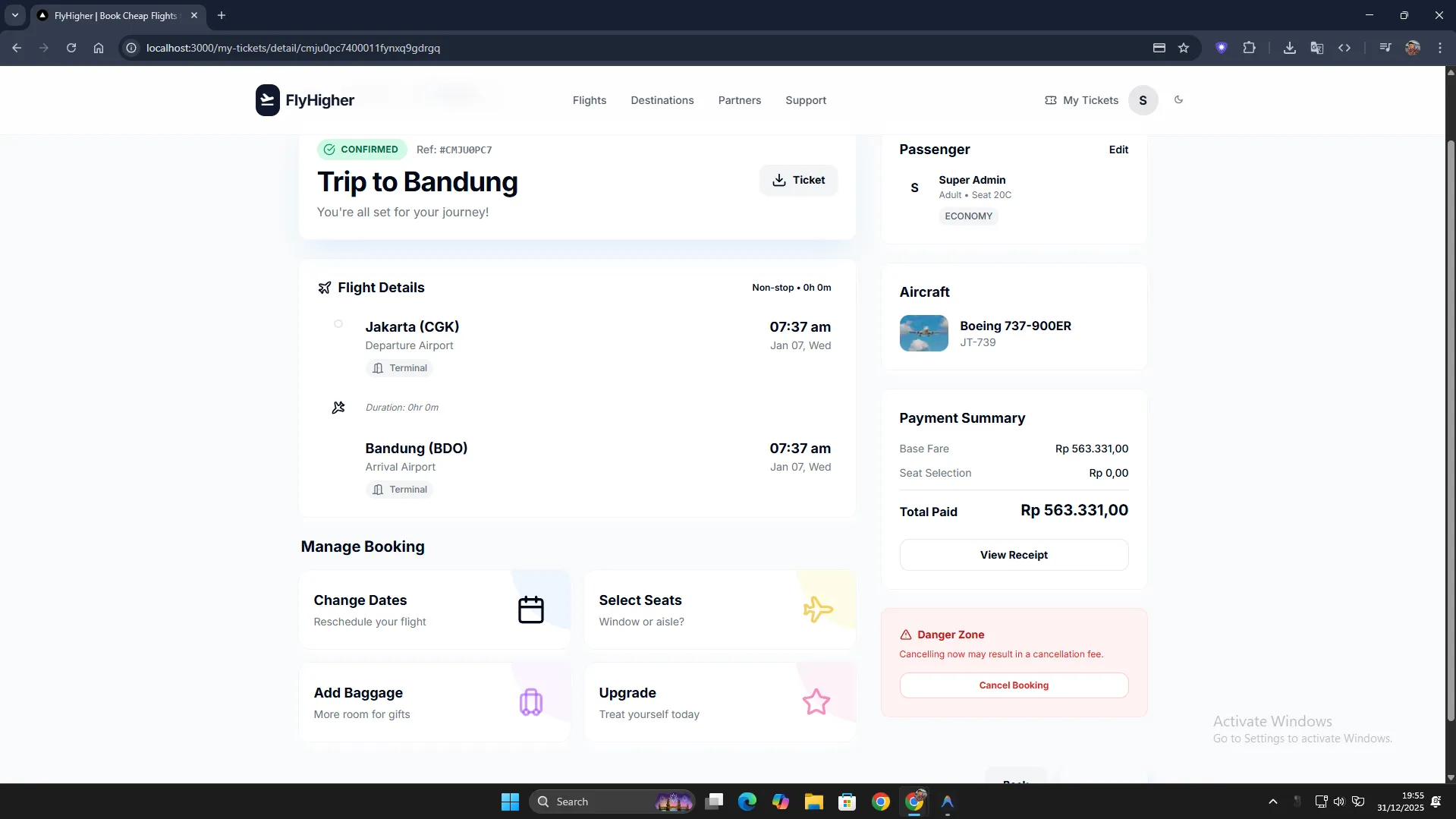The width and height of the screenshot is (1456, 819).
Task: Open the S user avatar menu
Action: coord(1142,100)
